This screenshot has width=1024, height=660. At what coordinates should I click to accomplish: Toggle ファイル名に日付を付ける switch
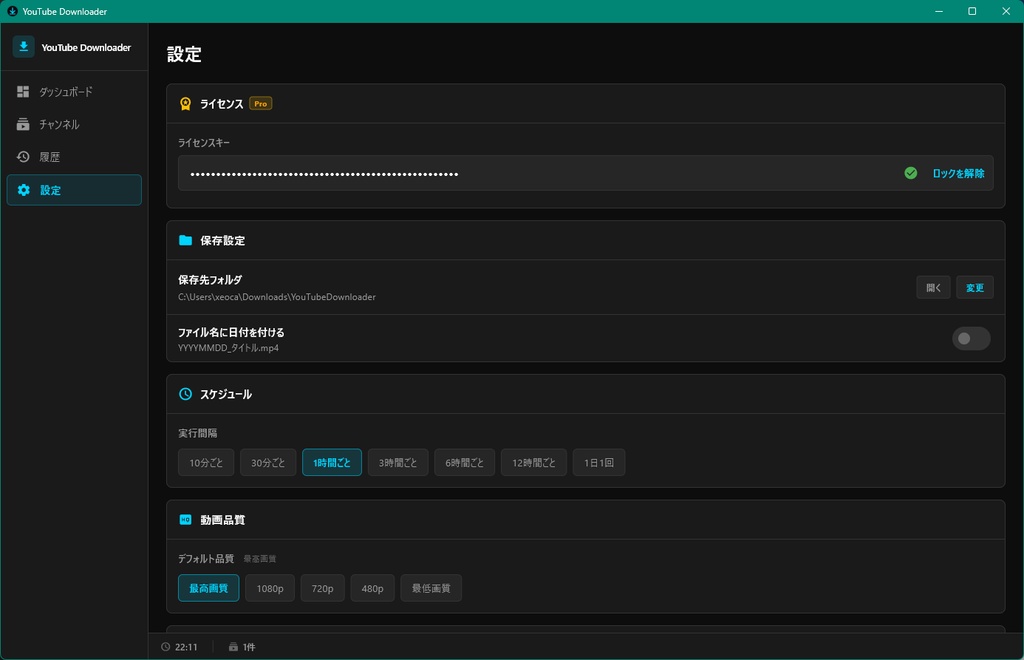coord(971,339)
